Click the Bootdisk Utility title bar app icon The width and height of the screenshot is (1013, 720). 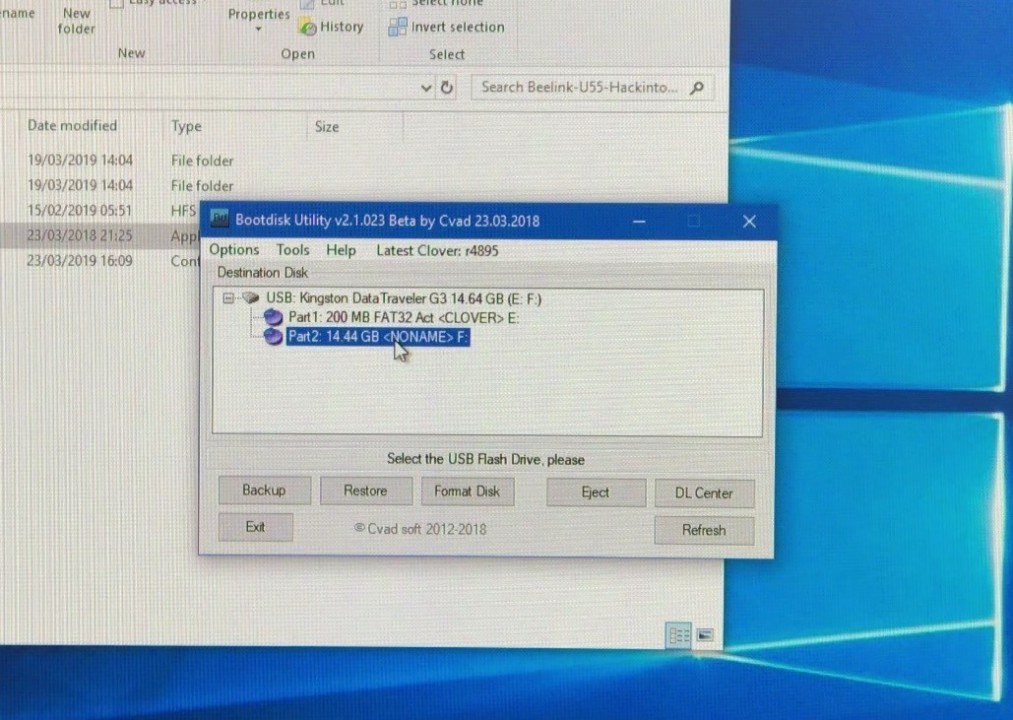click(220, 219)
